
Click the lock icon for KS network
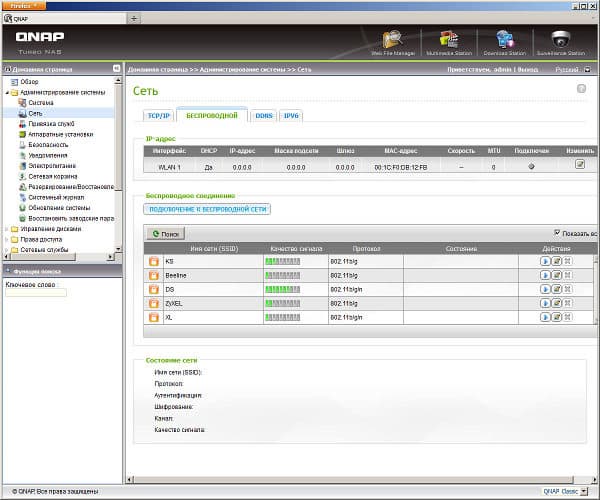pyautogui.click(x=153, y=261)
